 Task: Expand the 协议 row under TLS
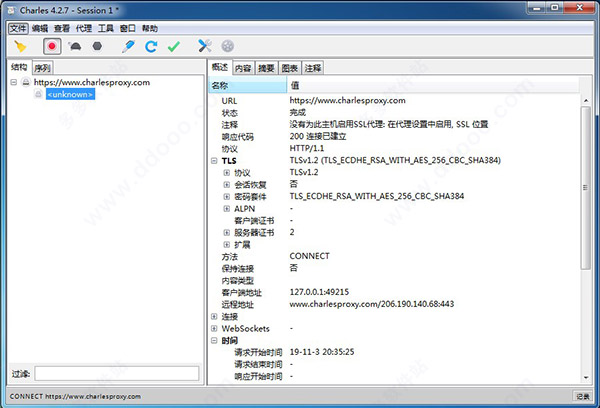click(x=227, y=173)
